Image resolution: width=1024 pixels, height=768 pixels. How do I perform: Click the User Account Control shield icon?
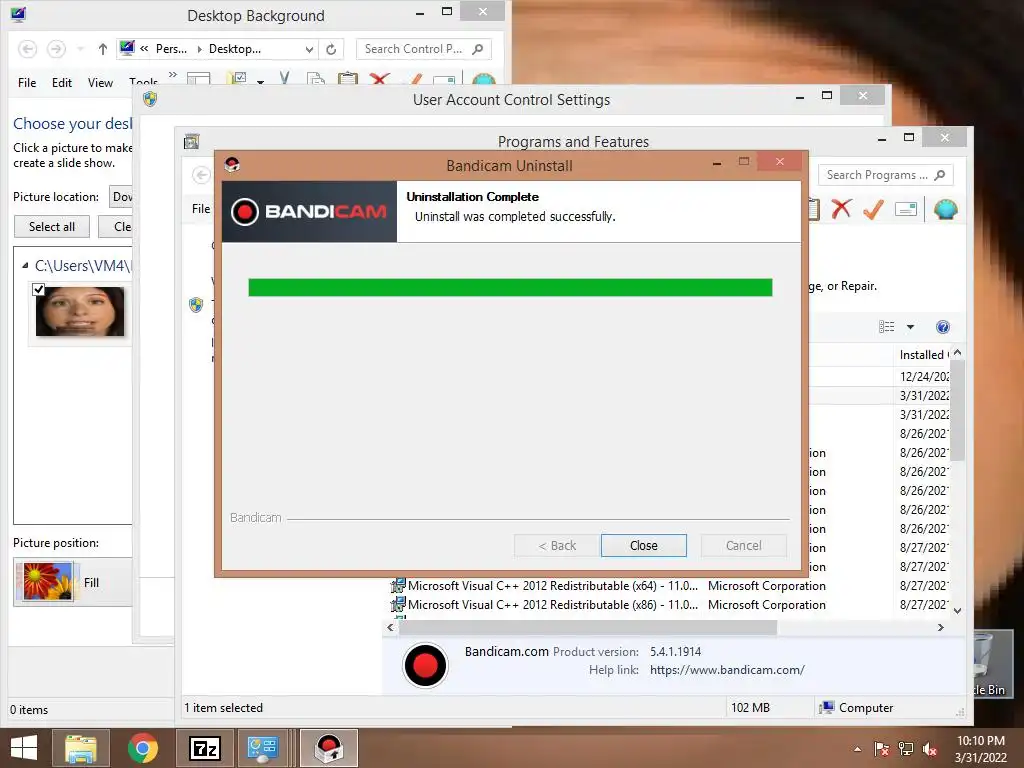pyautogui.click(x=150, y=99)
